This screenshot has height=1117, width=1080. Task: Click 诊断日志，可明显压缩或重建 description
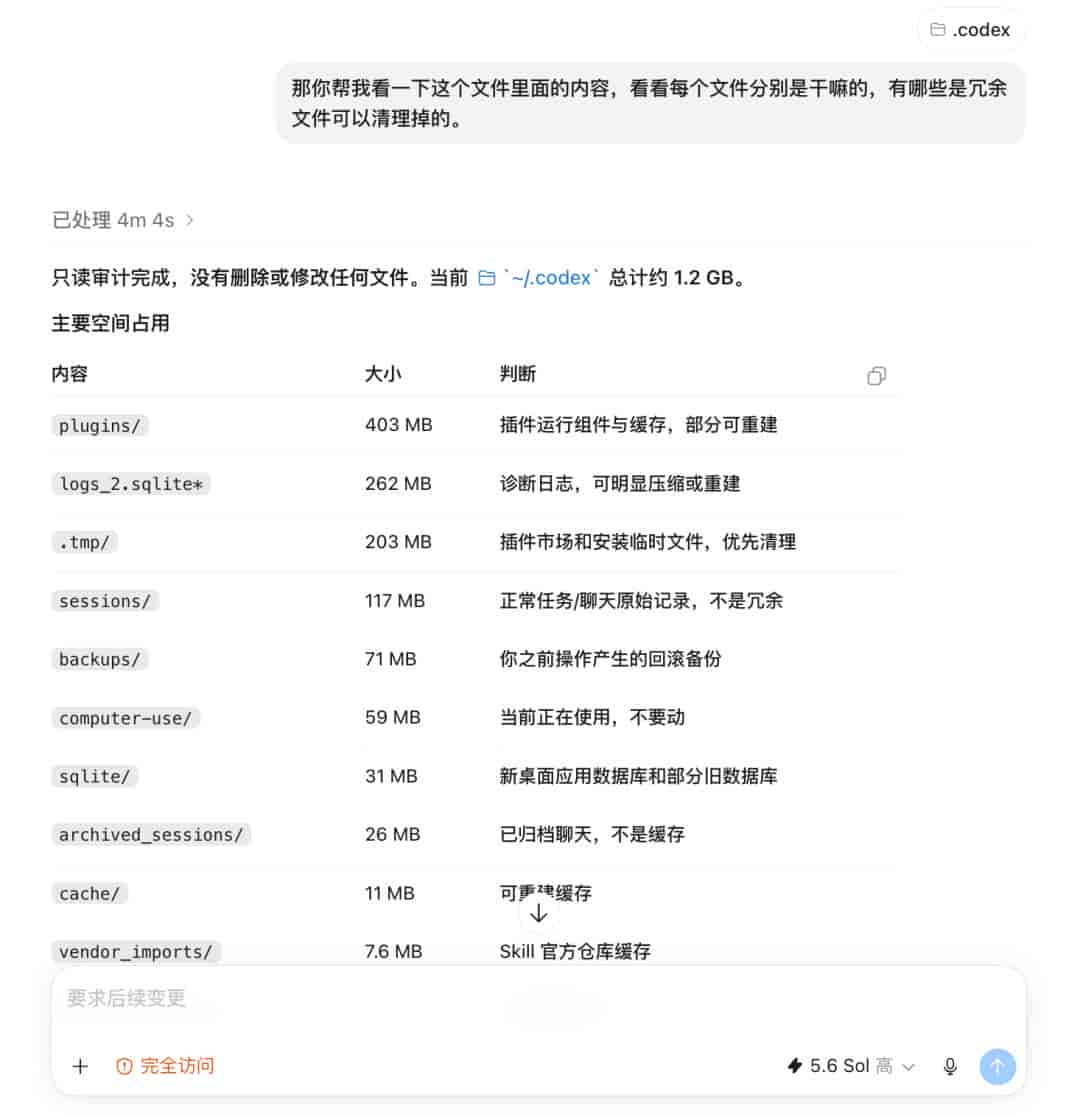pyautogui.click(x=620, y=484)
